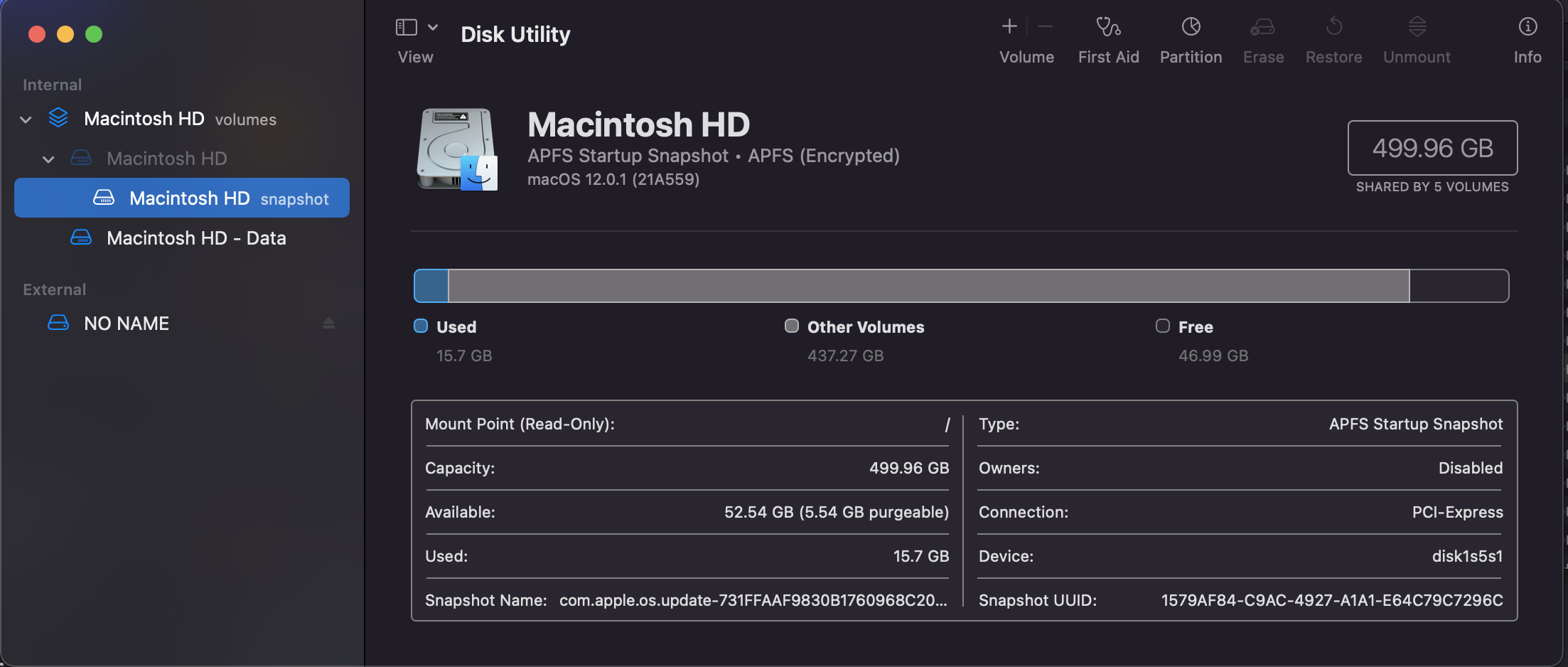Click the Erase disk icon
Image resolution: width=1568 pixels, height=667 pixels.
pos(1262,27)
